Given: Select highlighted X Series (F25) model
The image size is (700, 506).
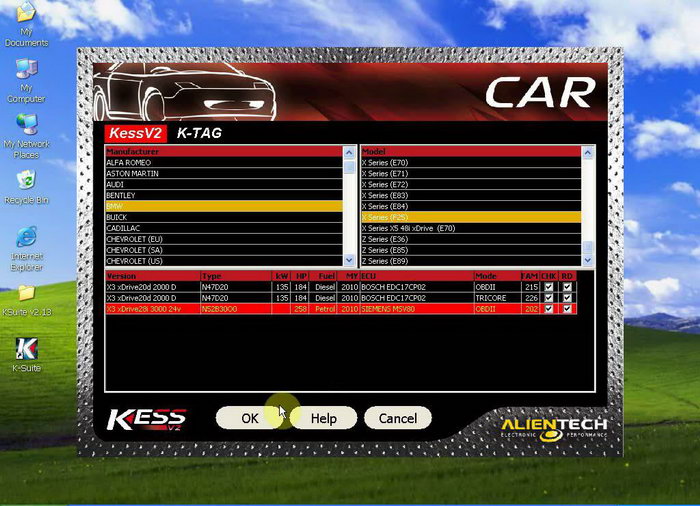Looking at the screenshot, I should pyautogui.click(x=471, y=217).
